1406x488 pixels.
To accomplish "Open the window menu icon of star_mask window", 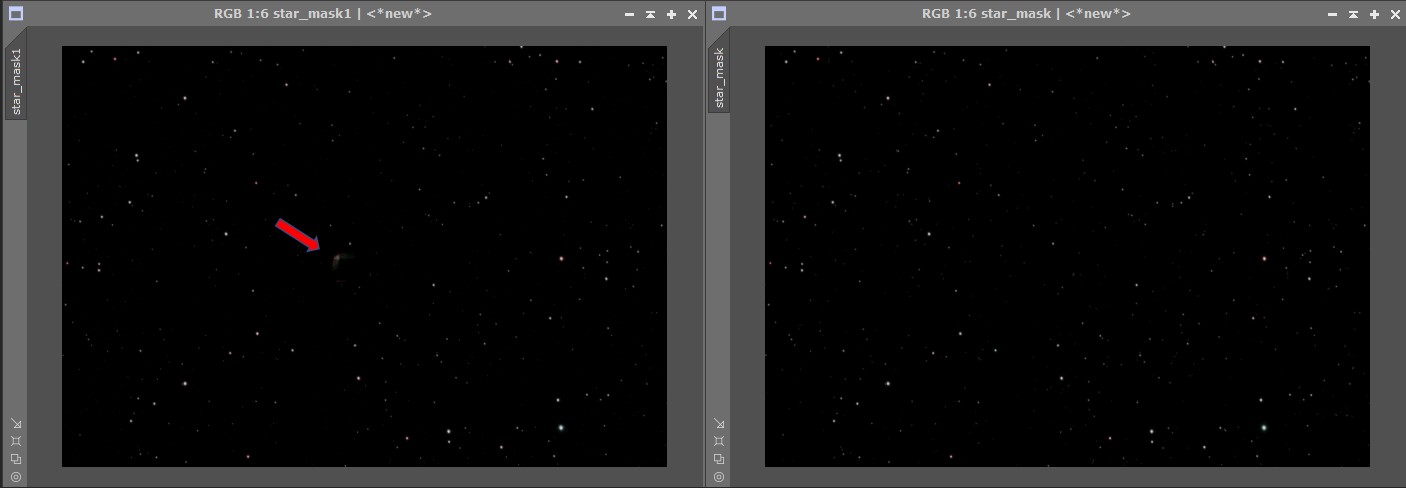I will tap(718, 14).
